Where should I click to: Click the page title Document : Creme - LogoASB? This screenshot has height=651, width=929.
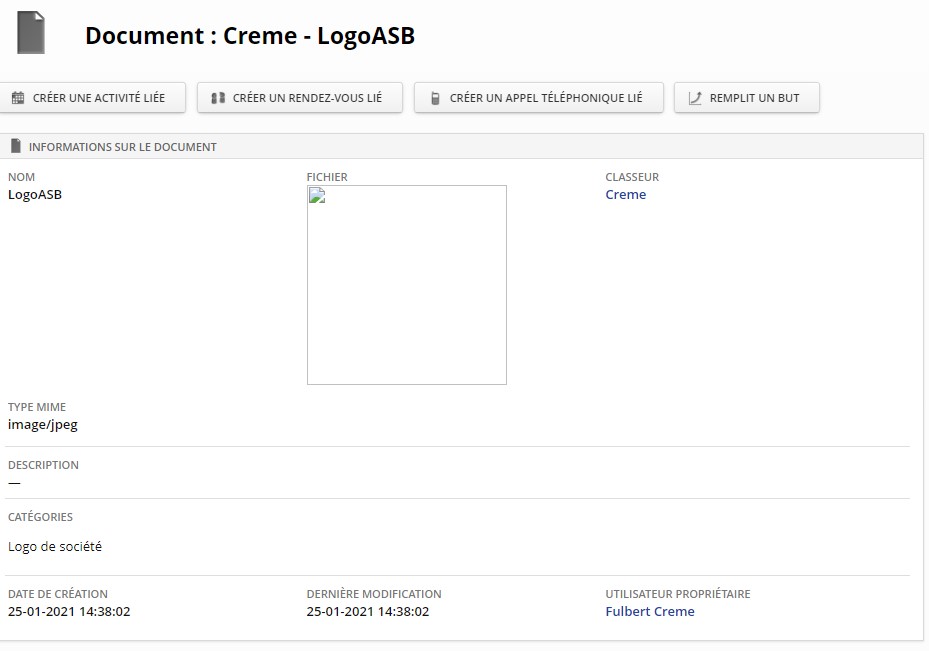[x=249, y=36]
